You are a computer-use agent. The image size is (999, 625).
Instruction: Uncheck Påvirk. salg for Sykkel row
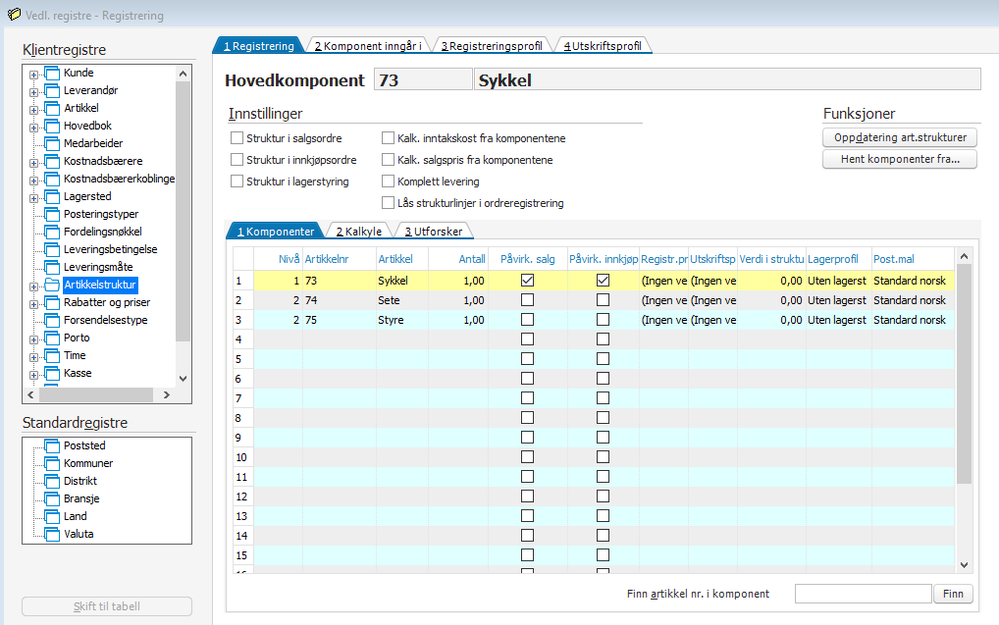(x=527, y=281)
